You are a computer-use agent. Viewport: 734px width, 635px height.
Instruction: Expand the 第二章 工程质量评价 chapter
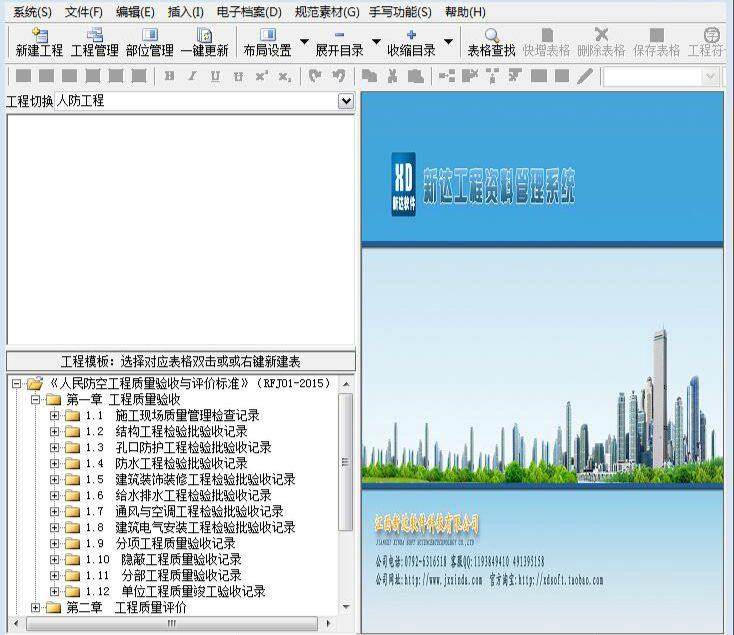(x=37, y=608)
